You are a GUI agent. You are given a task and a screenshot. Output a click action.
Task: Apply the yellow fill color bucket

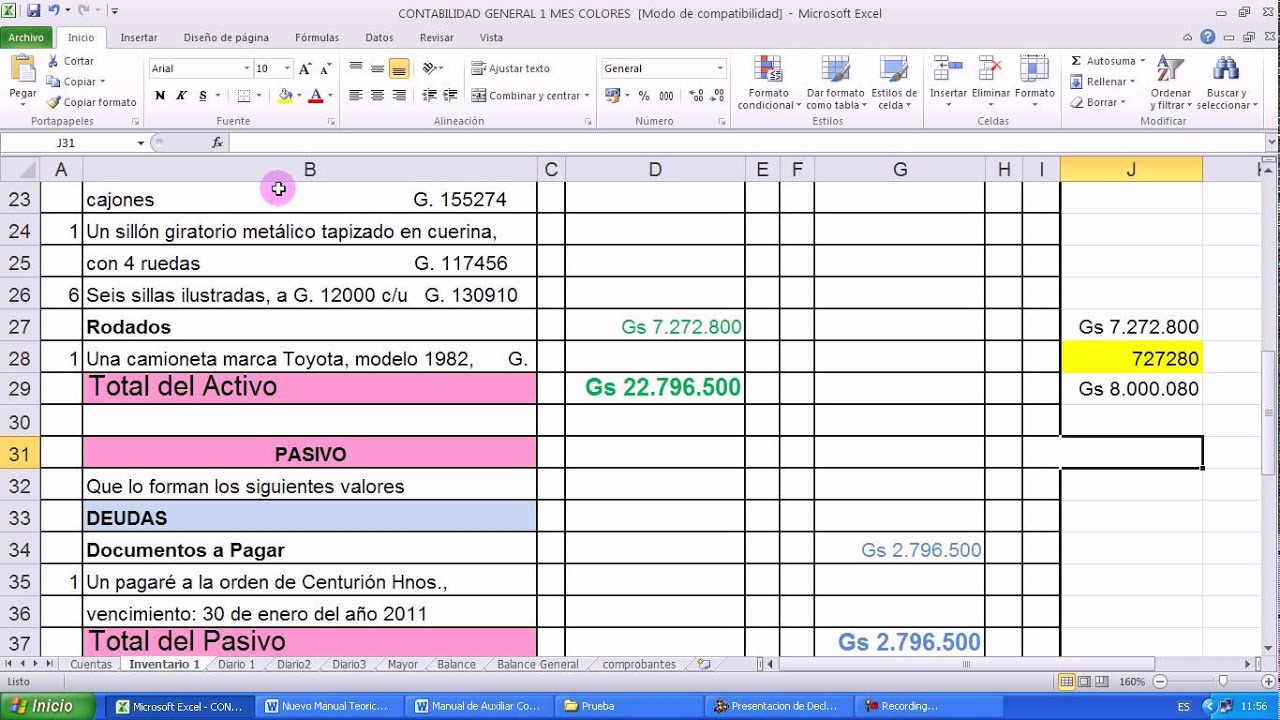pos(285,96)
